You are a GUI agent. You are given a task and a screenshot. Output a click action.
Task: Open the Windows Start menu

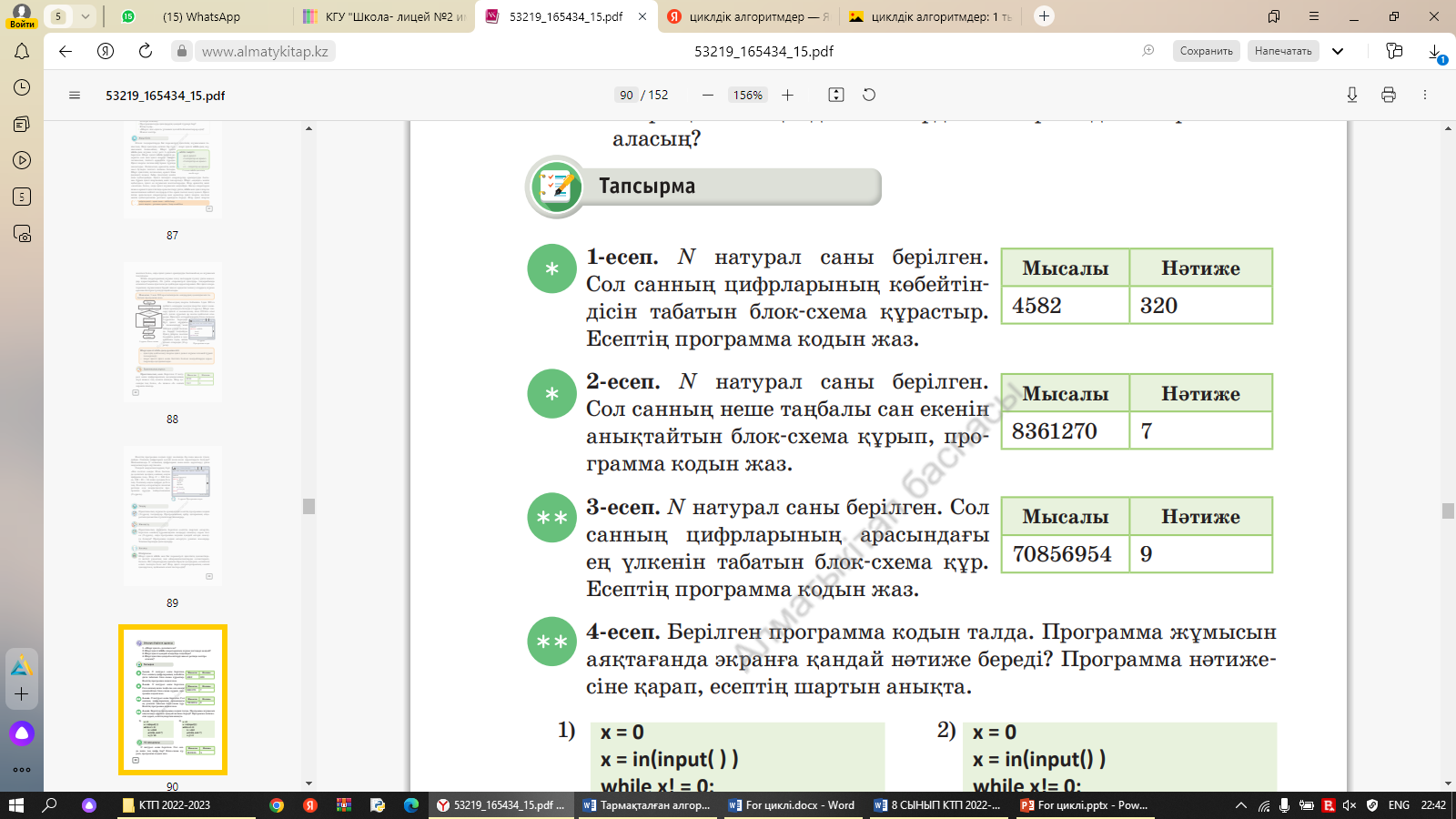tap(16, 805)
